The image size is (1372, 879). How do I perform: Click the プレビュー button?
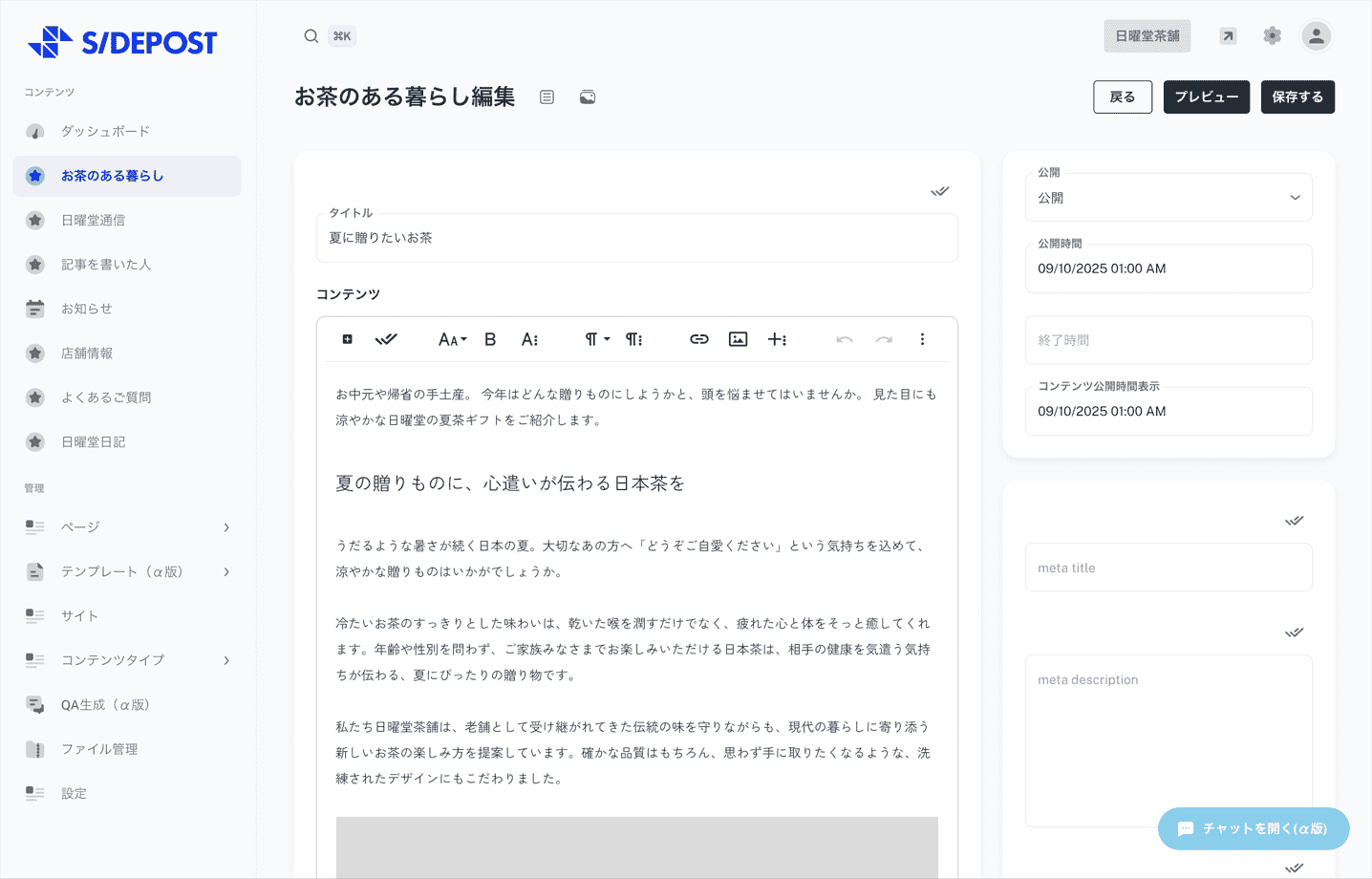1207,97
